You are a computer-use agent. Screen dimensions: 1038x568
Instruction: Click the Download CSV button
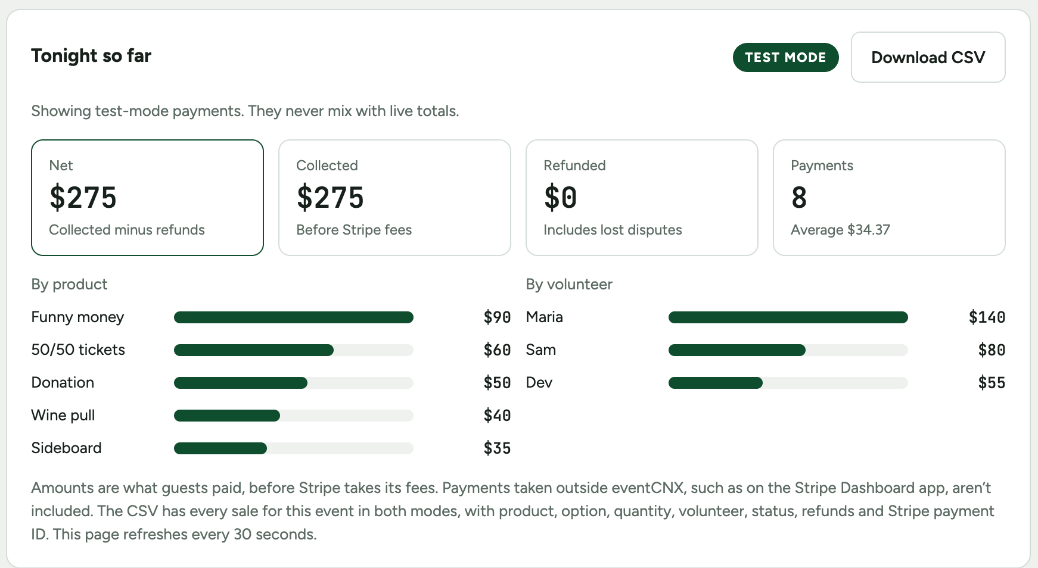coord(928,58)
